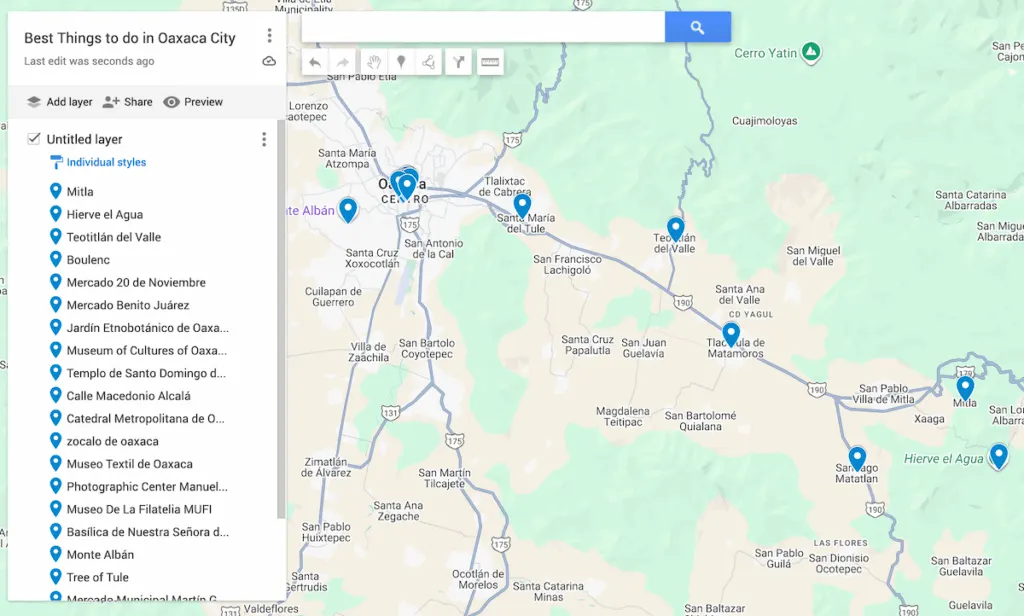
Task: Select Museo De La Filatelia MUFI item
Action: pos(139,510)
